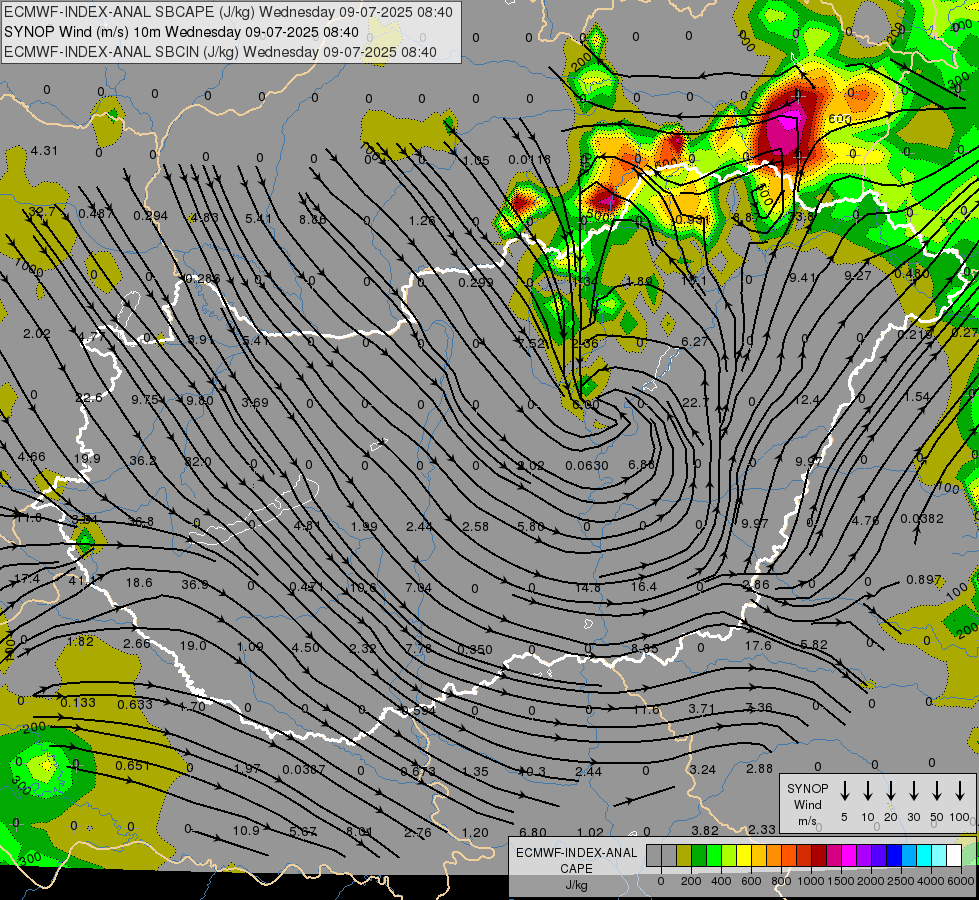Click the map value '12.4'
979x900 pixels.
click(806, 399)
